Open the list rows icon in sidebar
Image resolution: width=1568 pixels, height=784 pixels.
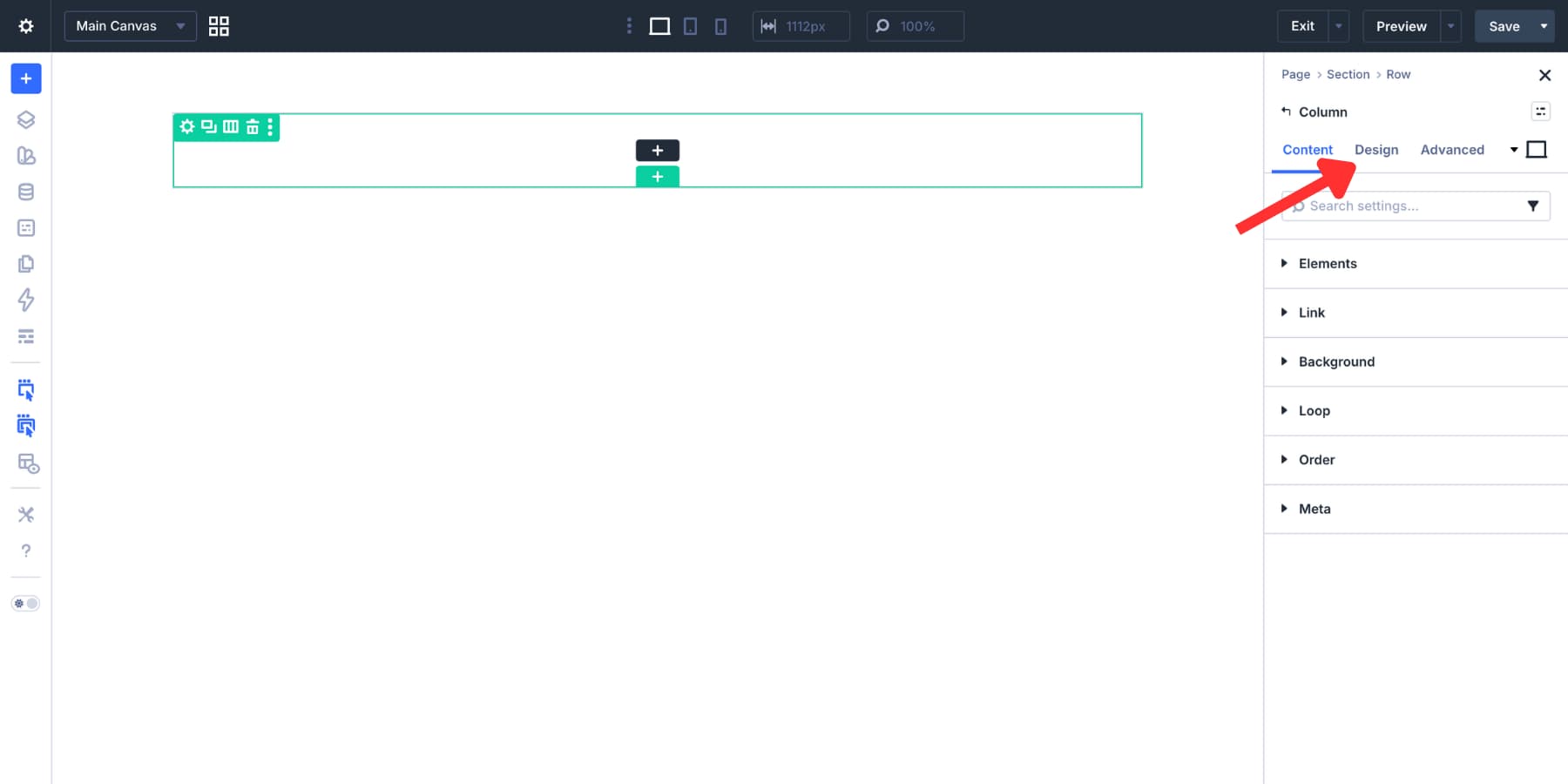[26, 336]
